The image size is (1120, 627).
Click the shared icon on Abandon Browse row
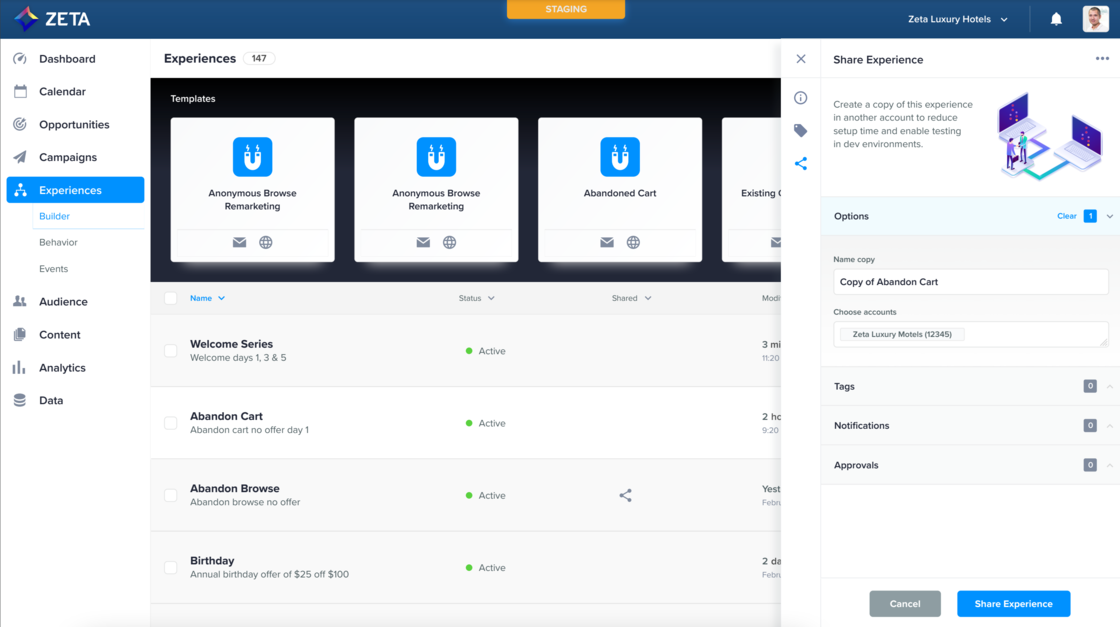pyautogui.click(x=625, y=495)
